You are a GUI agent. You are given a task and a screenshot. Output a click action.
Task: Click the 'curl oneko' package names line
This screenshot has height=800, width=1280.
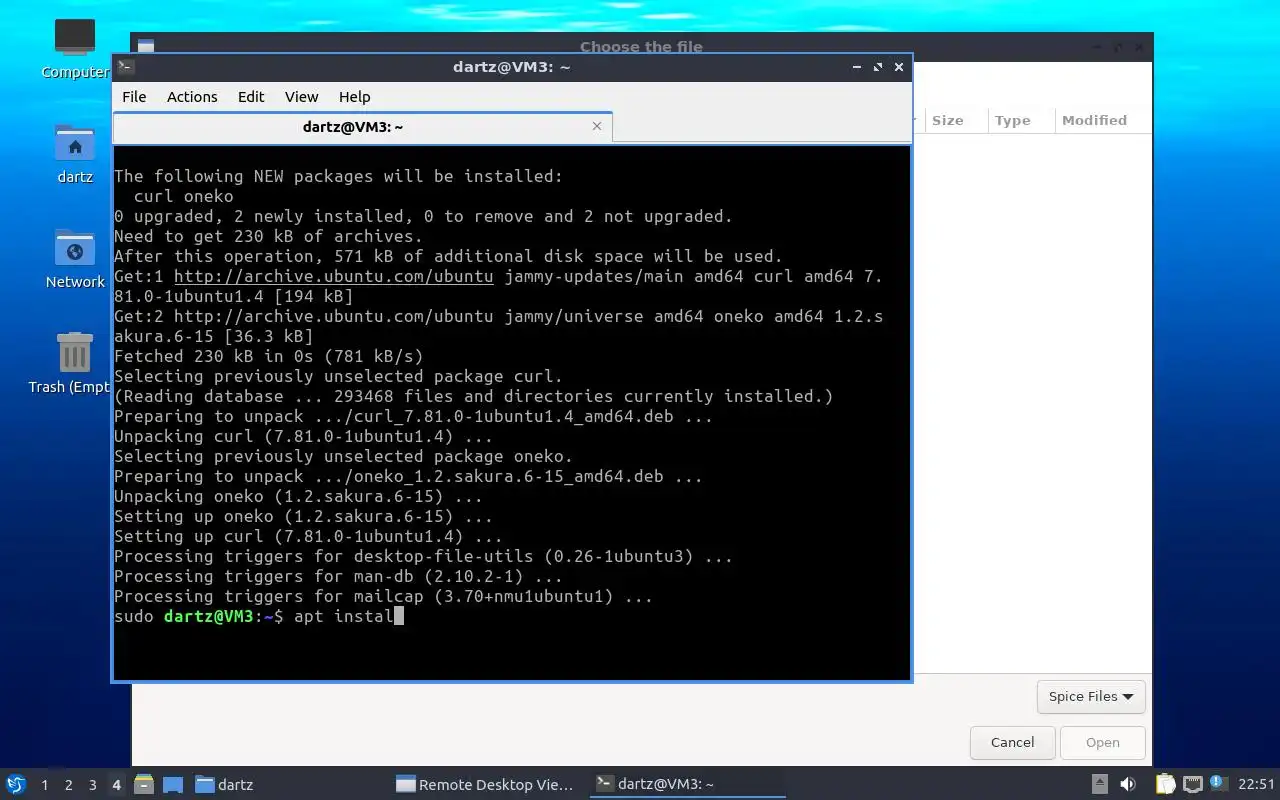tap(183, 196)
